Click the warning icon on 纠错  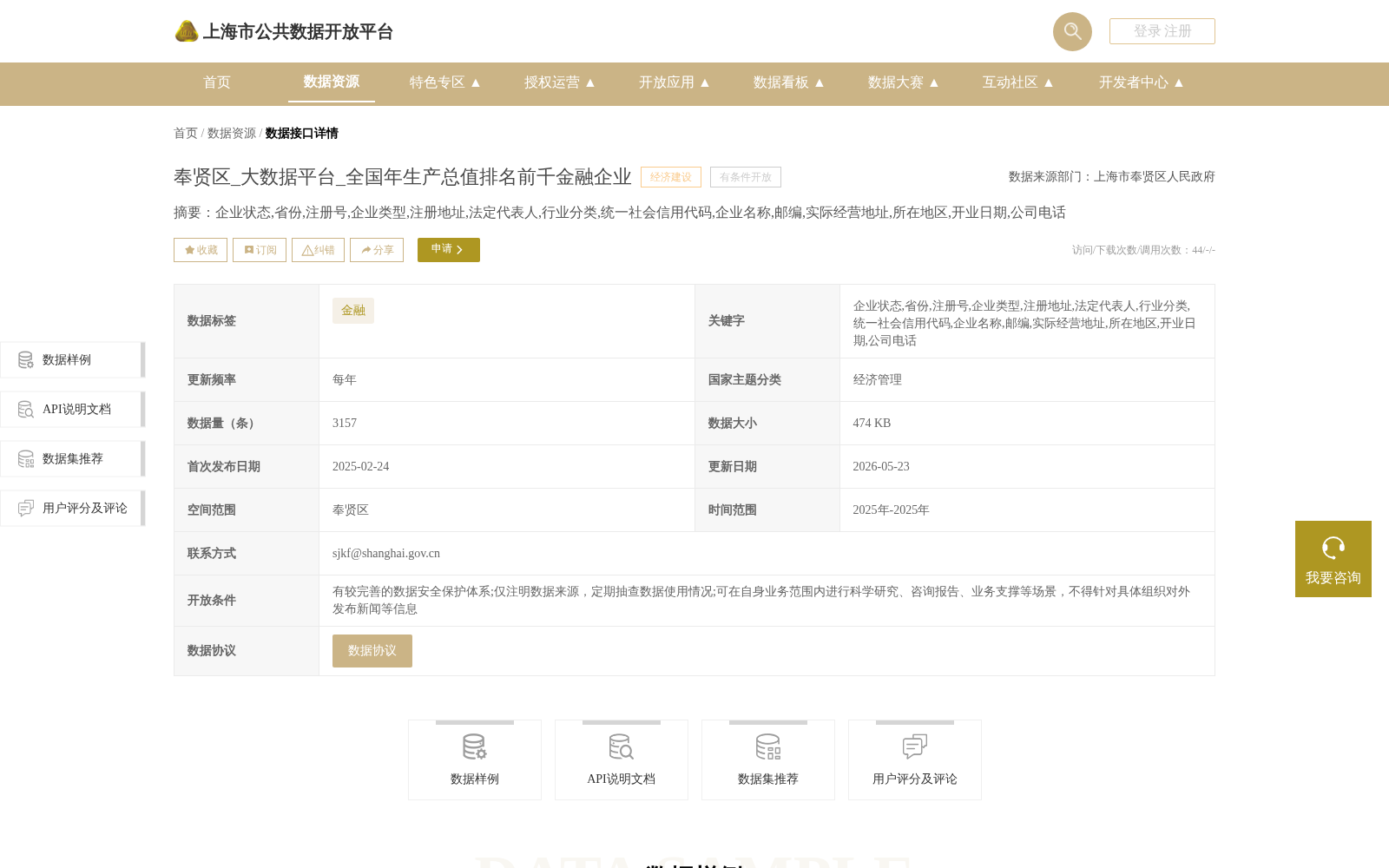pyautogui.click(x=307, y=250)
